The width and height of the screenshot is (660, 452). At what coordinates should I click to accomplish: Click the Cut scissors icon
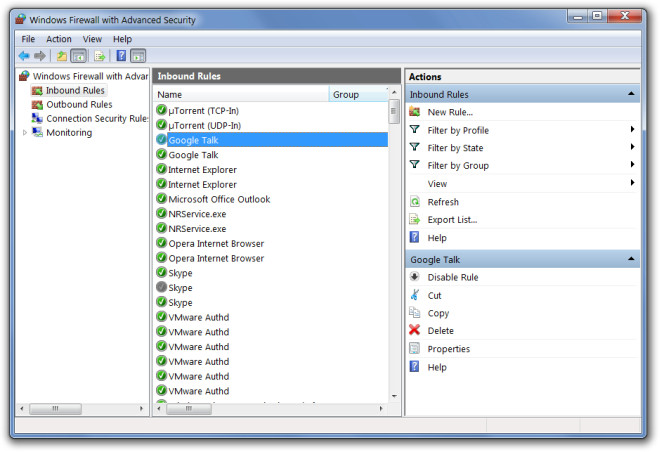415,295
